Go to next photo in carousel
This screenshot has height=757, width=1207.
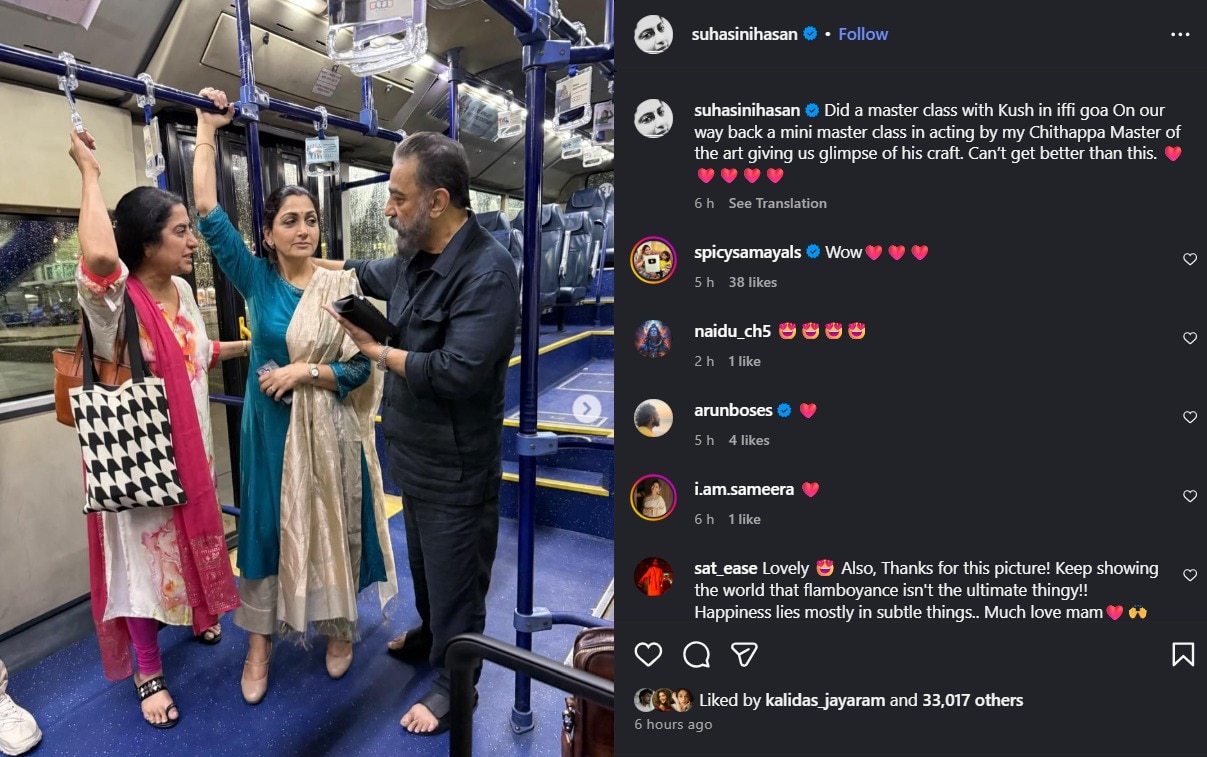point(587,408)
